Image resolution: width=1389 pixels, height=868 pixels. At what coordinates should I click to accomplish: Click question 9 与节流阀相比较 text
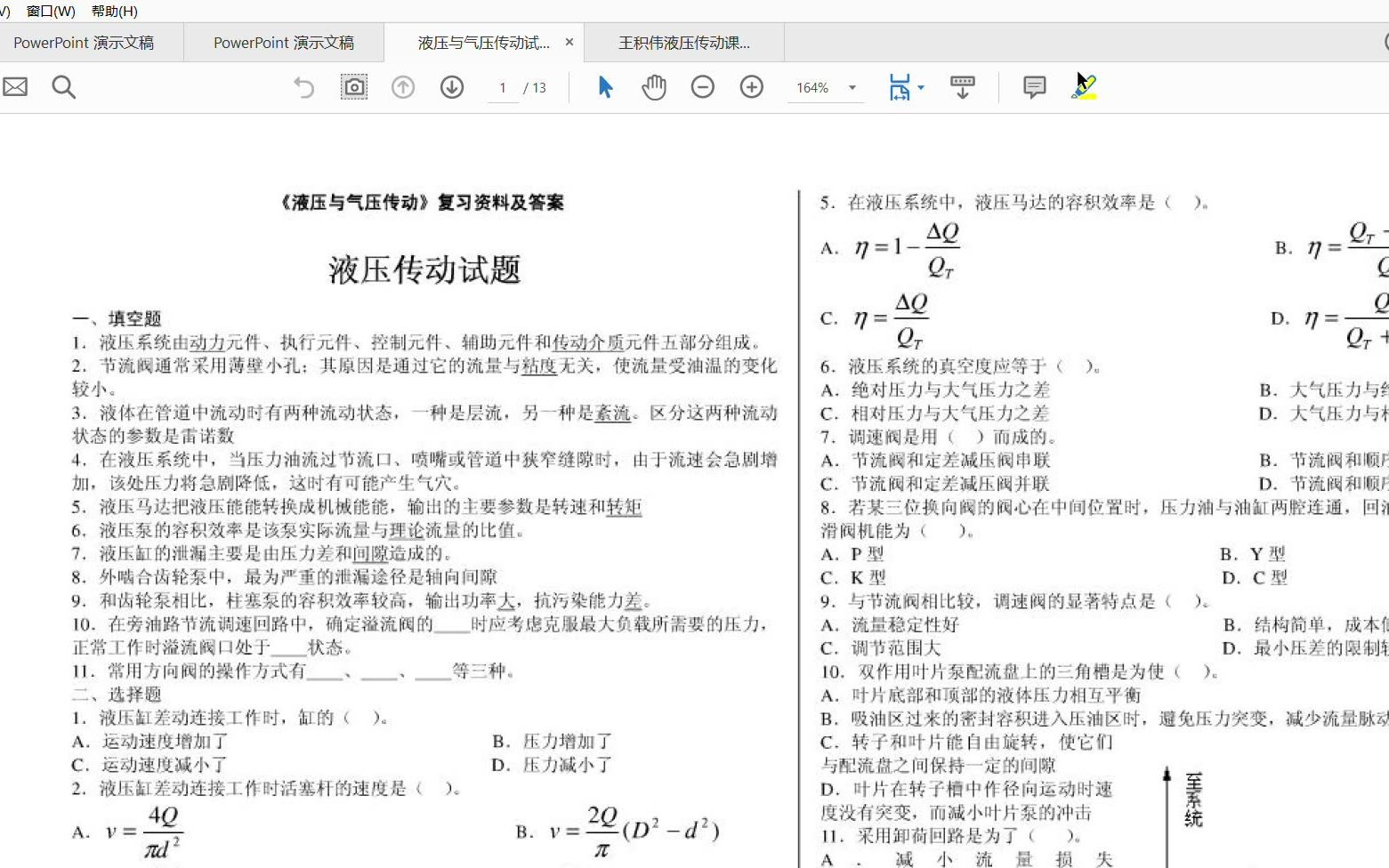[1014, 601]
